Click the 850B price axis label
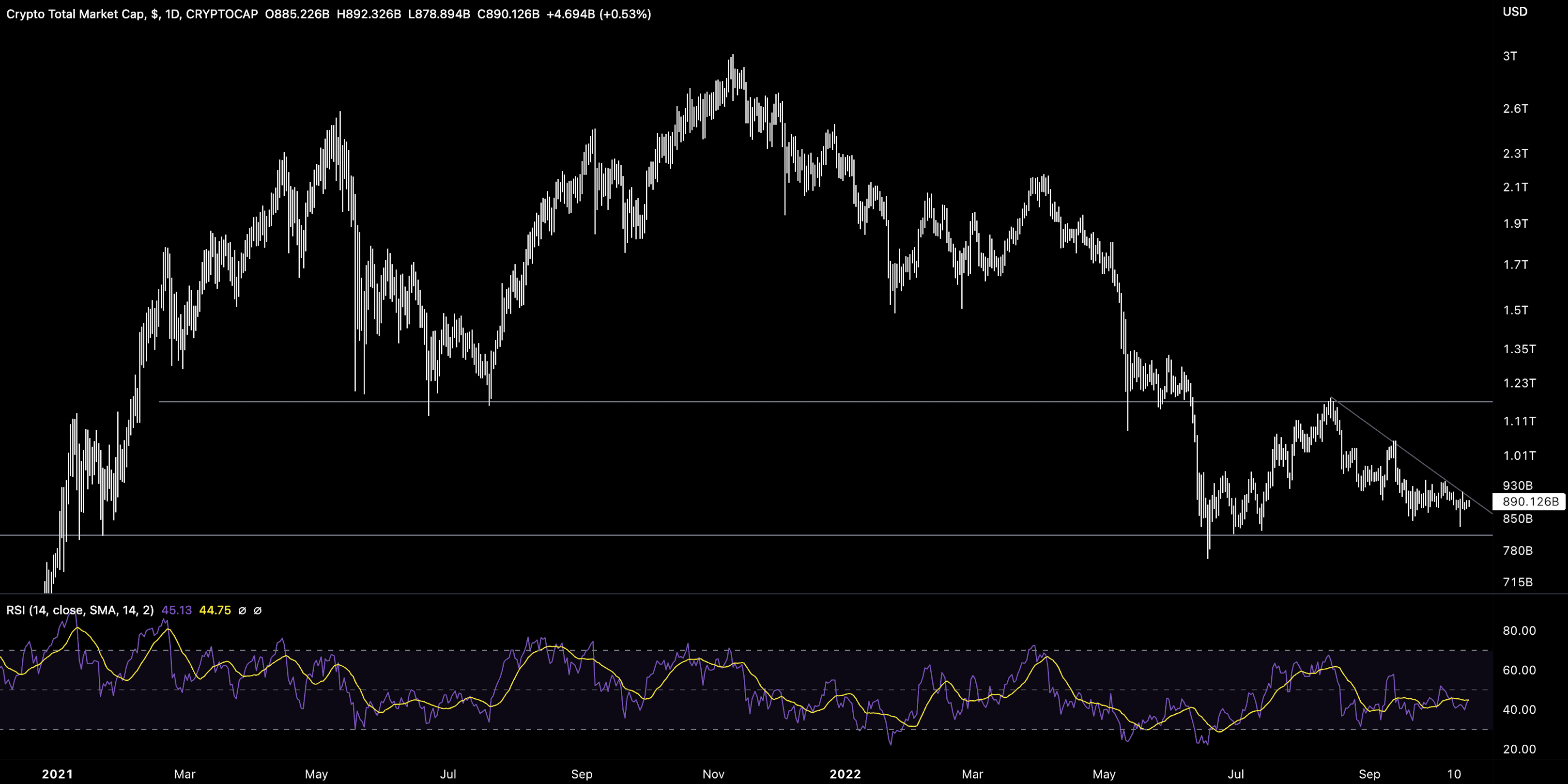The image size is (1568, 784). [1518, 518]
